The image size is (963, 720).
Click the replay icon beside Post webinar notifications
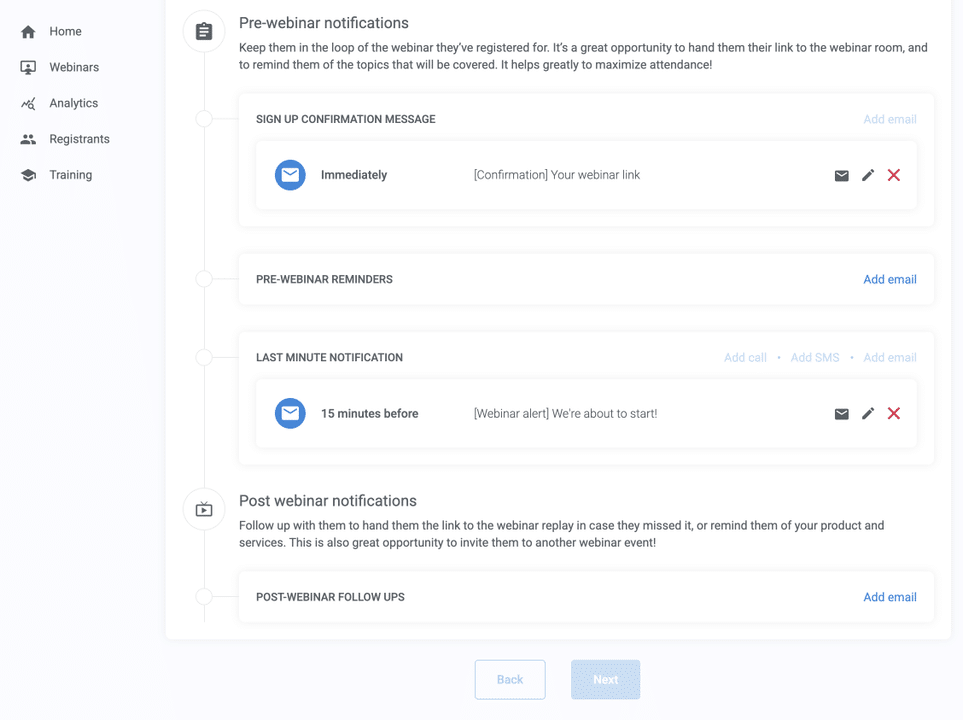click(x=203, y=509)
